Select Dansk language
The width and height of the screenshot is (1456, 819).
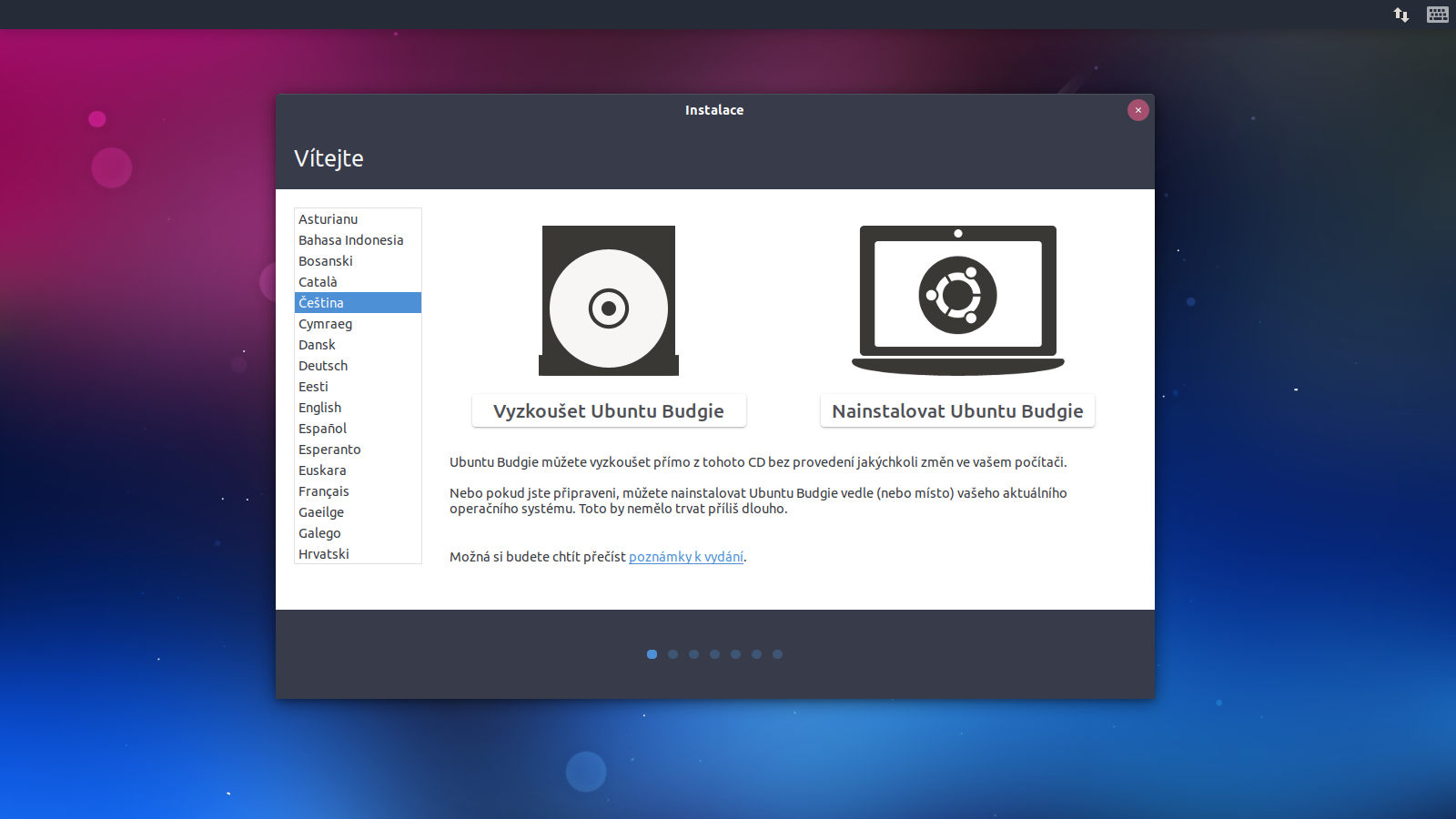pyautogui.click(x=358, y=345)
